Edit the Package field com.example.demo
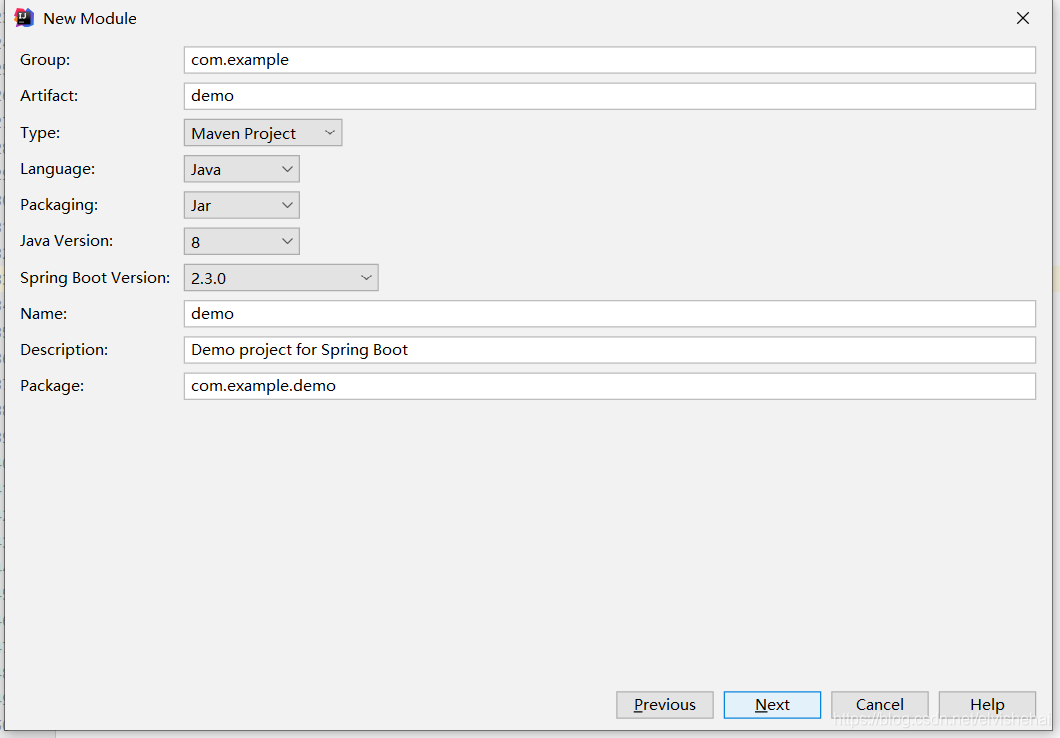 [609, 386]
